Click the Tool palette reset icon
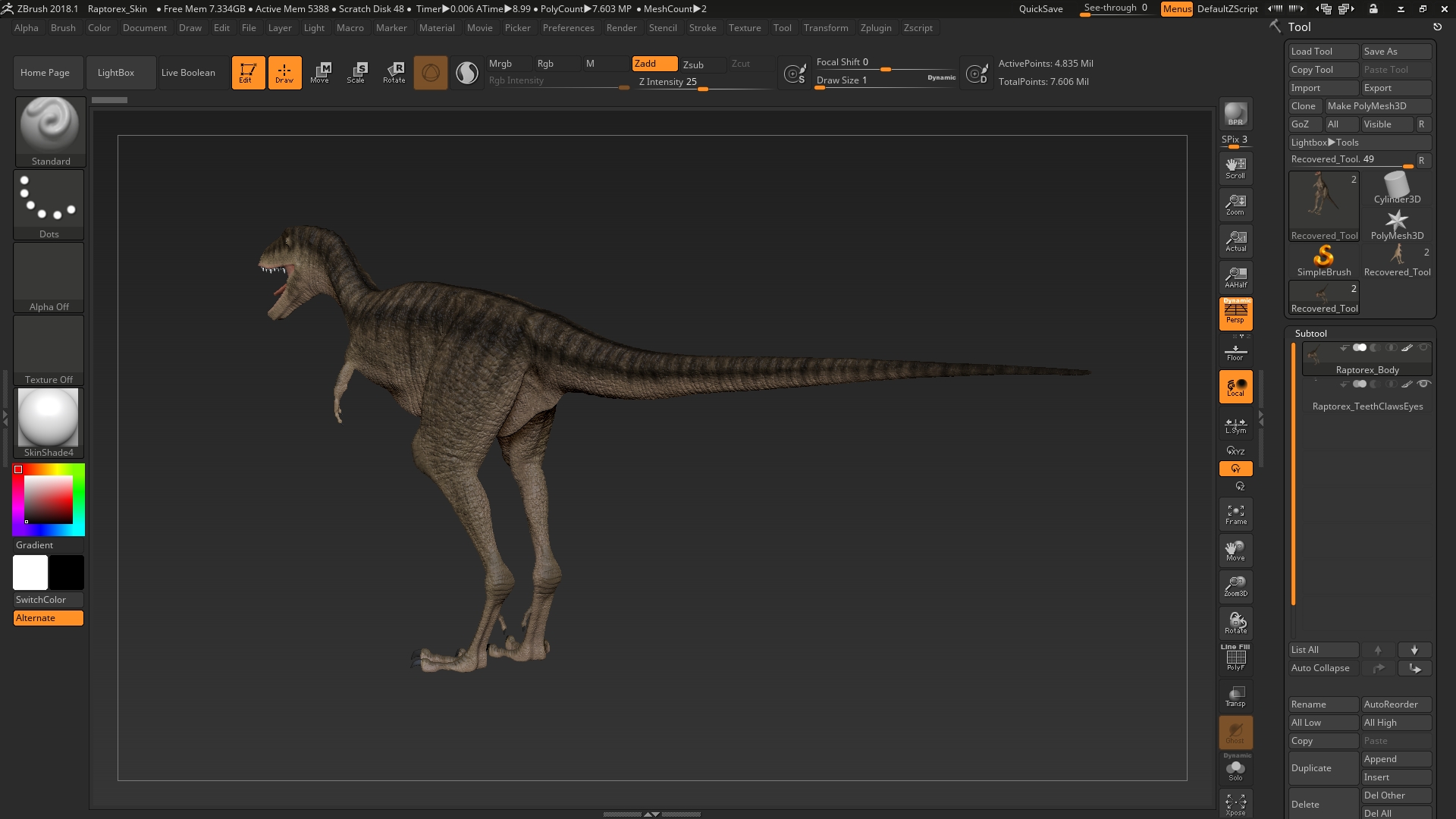 coord(1437,27)
